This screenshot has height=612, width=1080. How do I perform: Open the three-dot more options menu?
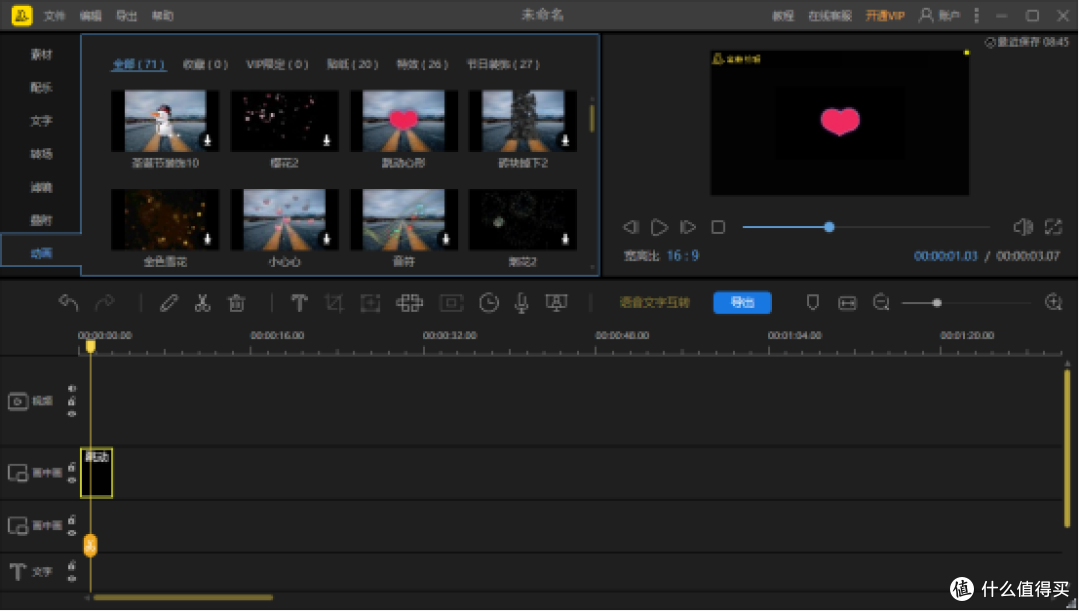pyautogui.click(x=976, y=15)
